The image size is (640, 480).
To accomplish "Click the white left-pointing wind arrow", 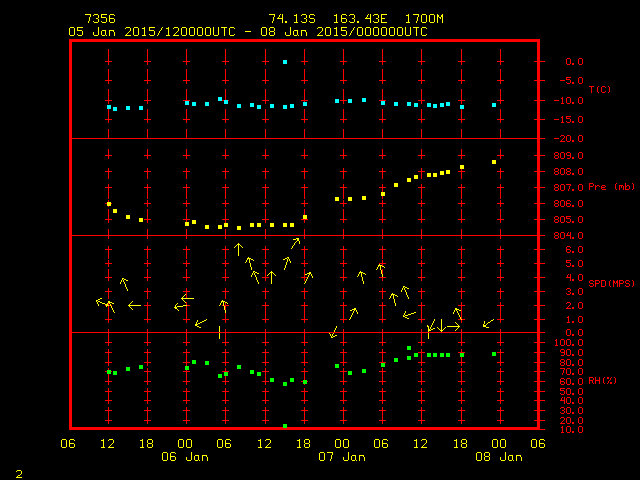I will [x=134, y=305].
